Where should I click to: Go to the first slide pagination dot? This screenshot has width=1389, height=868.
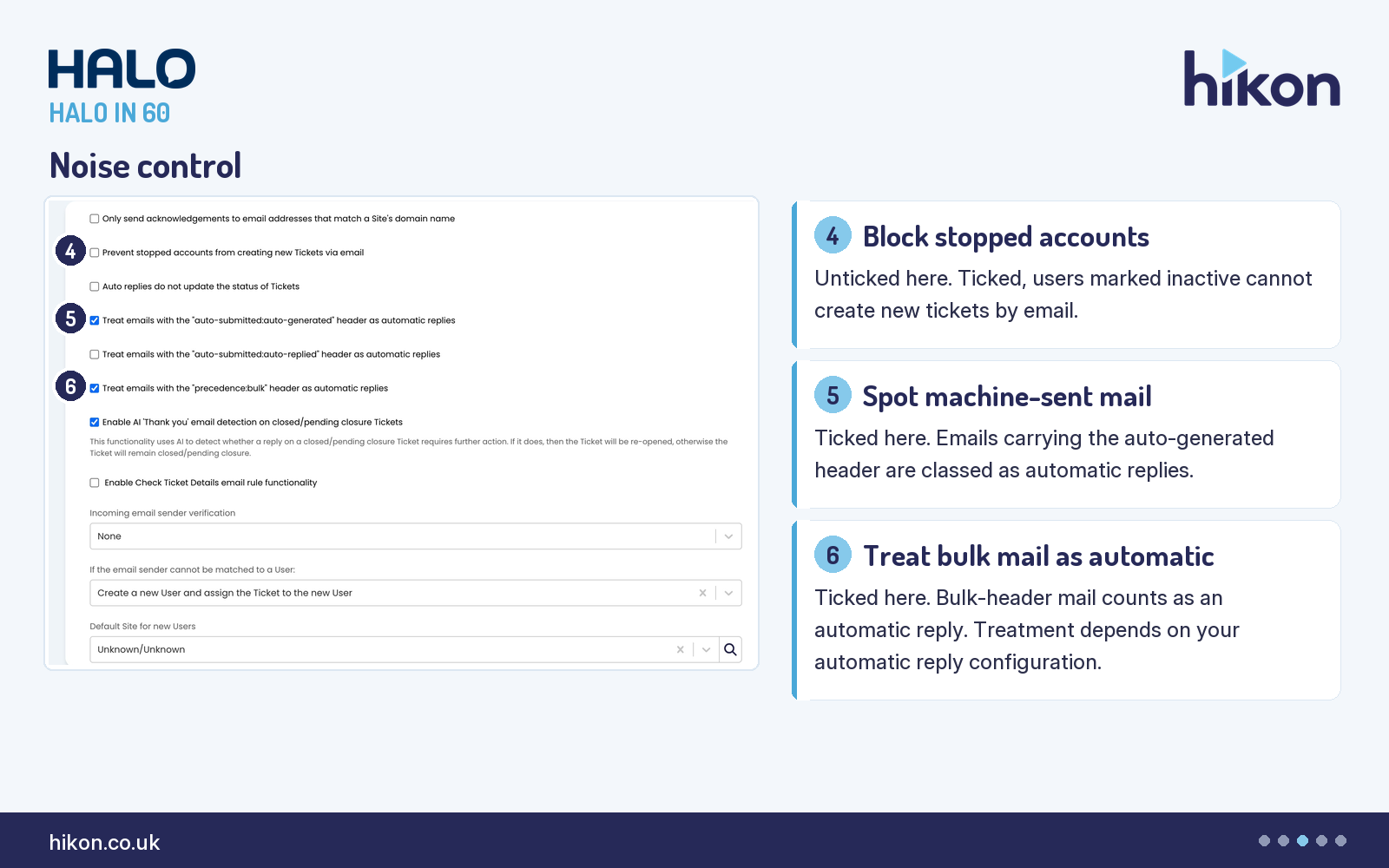(1264, 840)
